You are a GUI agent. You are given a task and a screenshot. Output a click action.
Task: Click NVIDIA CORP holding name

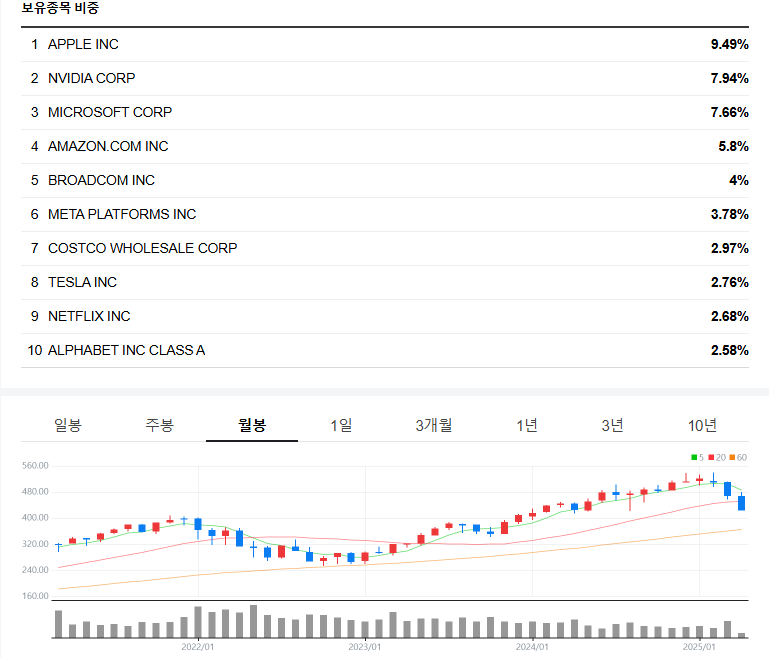coord(91,78)
